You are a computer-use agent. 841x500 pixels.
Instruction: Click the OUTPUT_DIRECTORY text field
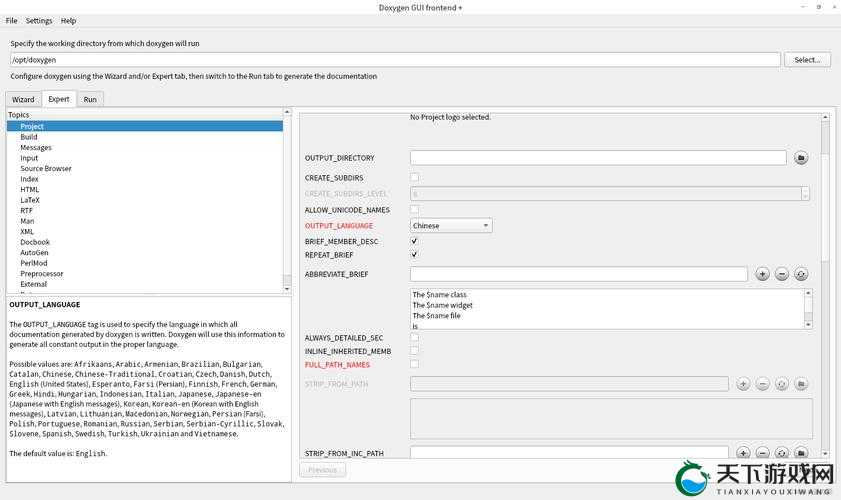coord(598,158)
